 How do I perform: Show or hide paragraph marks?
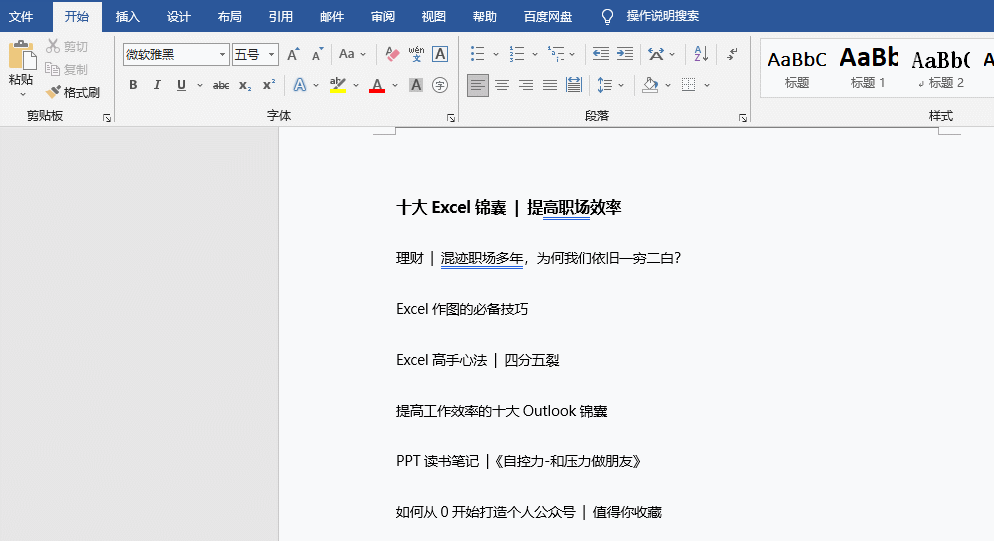pyautogui.click(x=732, y=55)
